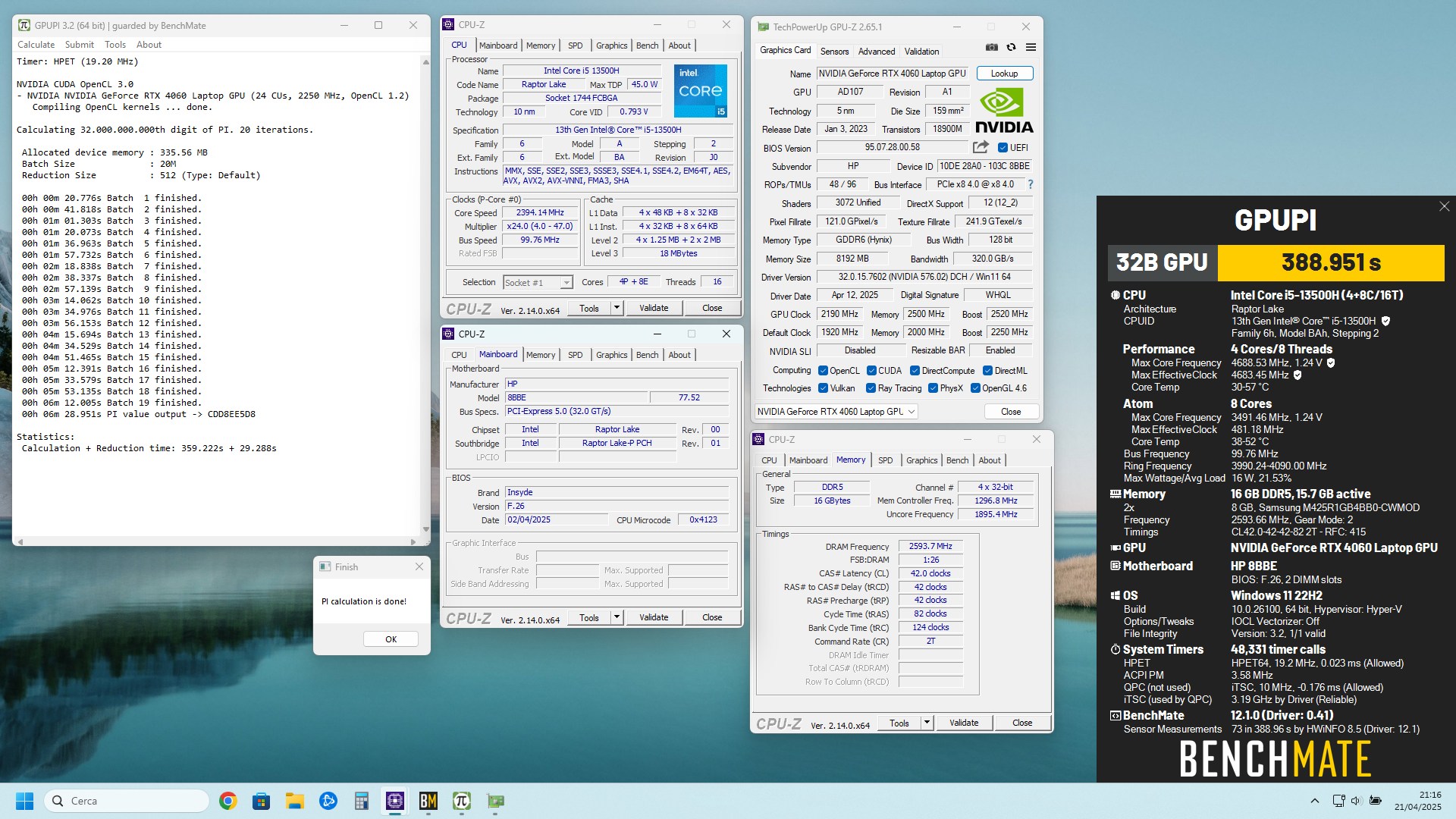Click the volume tray icon

click(x=1357, y=801)
